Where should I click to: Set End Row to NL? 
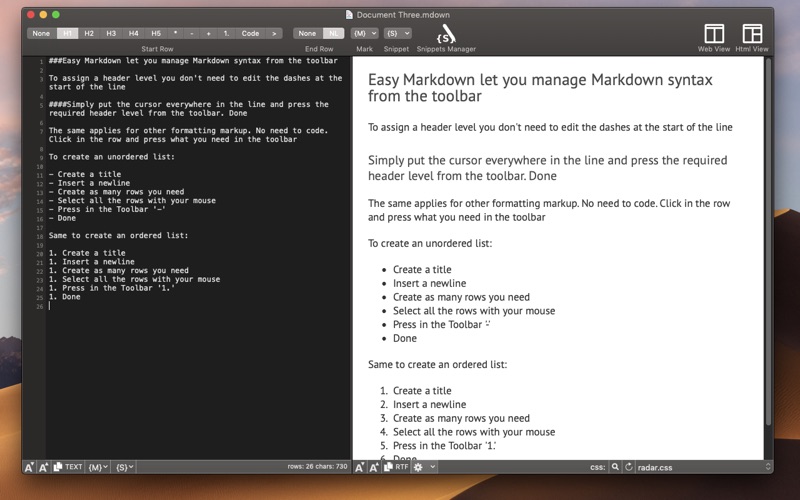tap(334, 33)
